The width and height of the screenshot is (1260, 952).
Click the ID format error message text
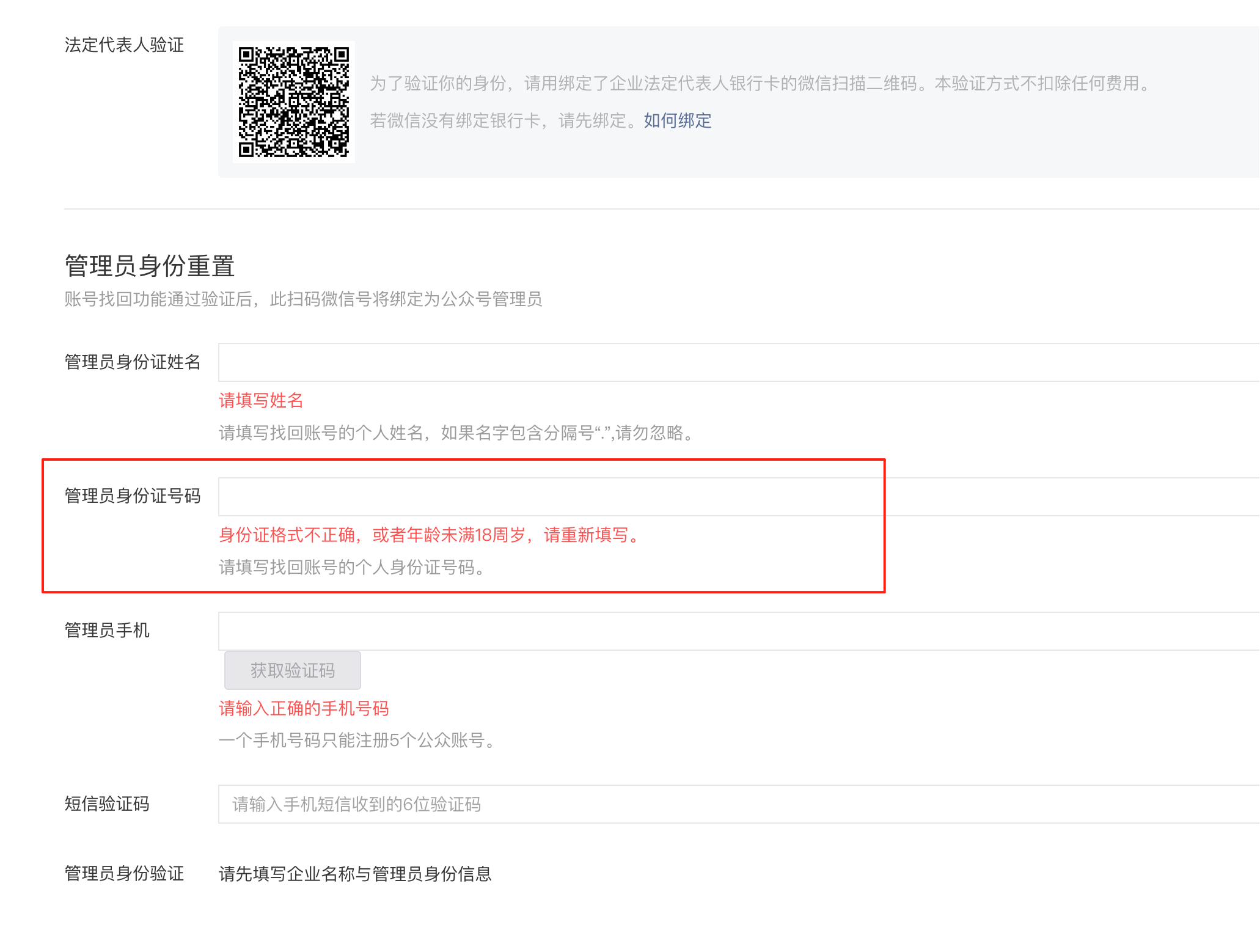pos(429,535)
